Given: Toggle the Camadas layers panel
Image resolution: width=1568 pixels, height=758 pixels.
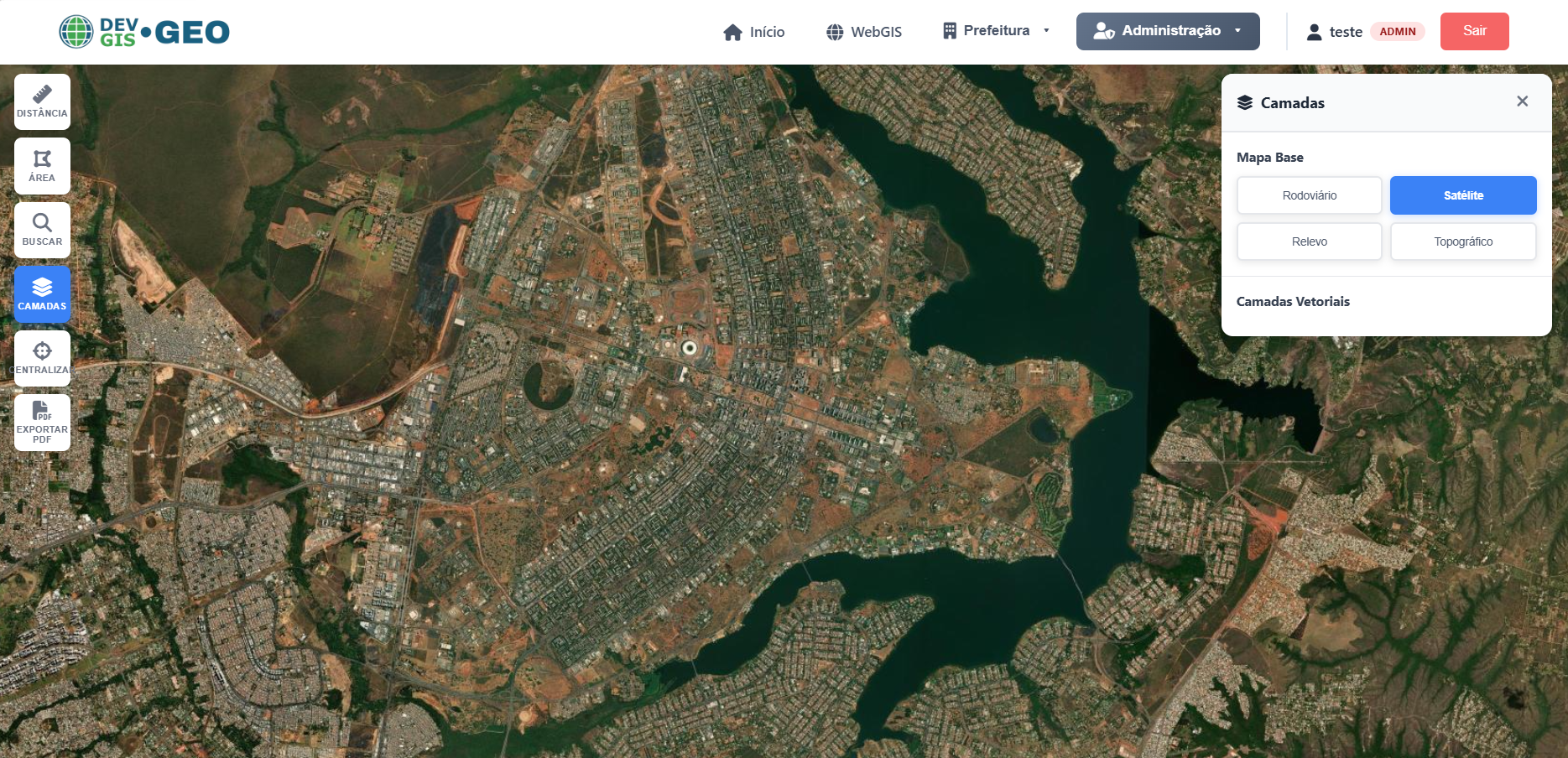Looking at the screenshot, I should click(42, 293).
